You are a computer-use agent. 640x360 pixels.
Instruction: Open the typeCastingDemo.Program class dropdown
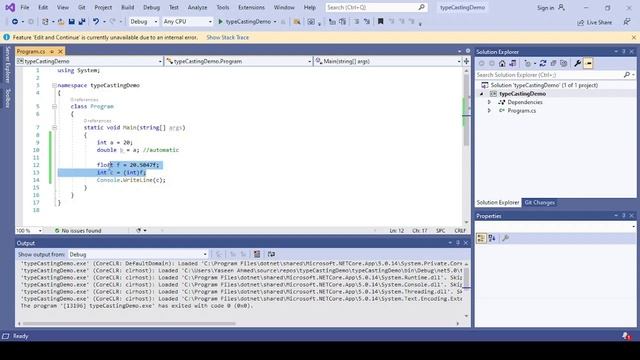point(239,61)
